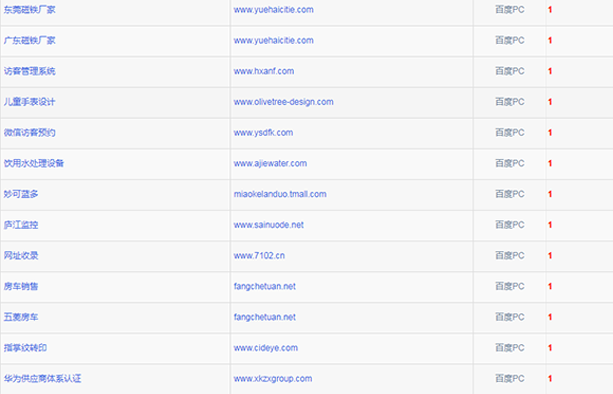Visit www.yuehaicitie.com in the 东莞磁铁厂家 row
This screenshot has height=394, width=613.
(x=274, y=10)
